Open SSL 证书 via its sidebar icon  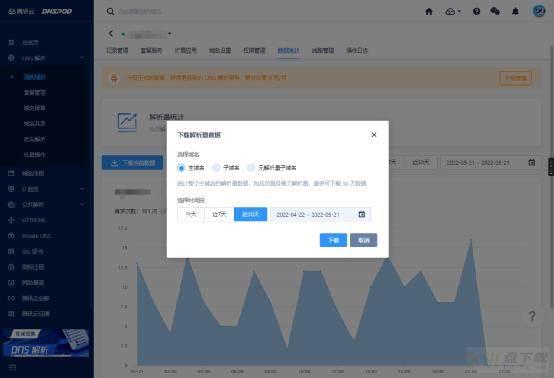(11, 251)
